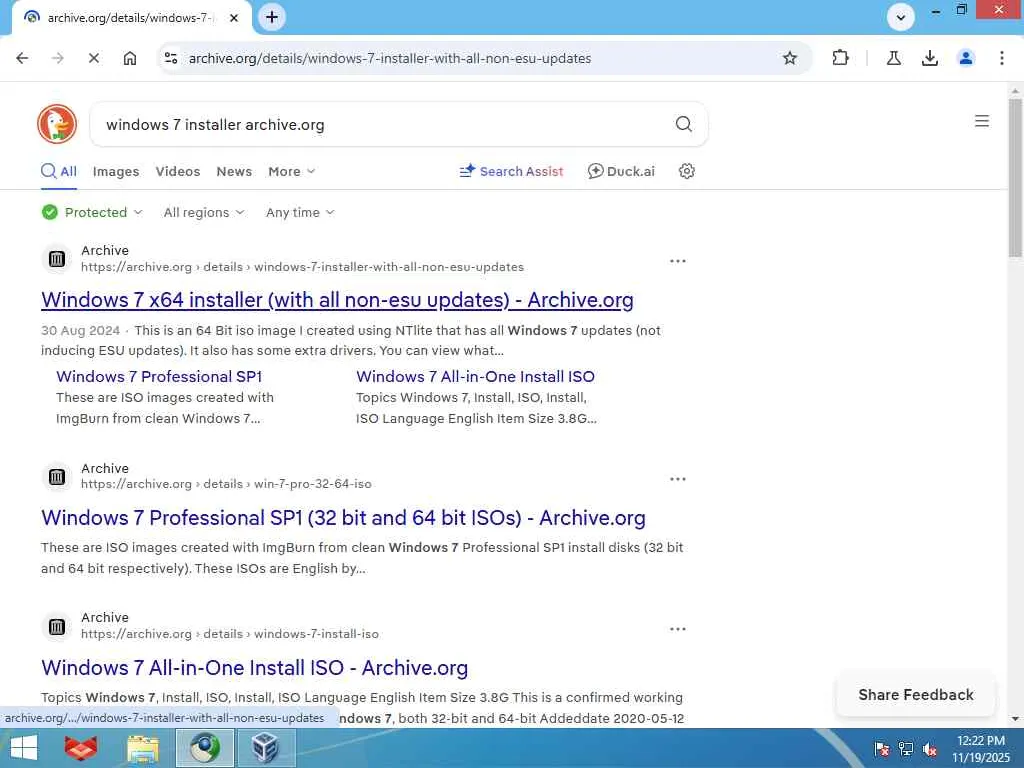The height and width of the screenshot is (768, 1024).
Task: Click the browser address bar URL
Action: click(x=390, y=58)
